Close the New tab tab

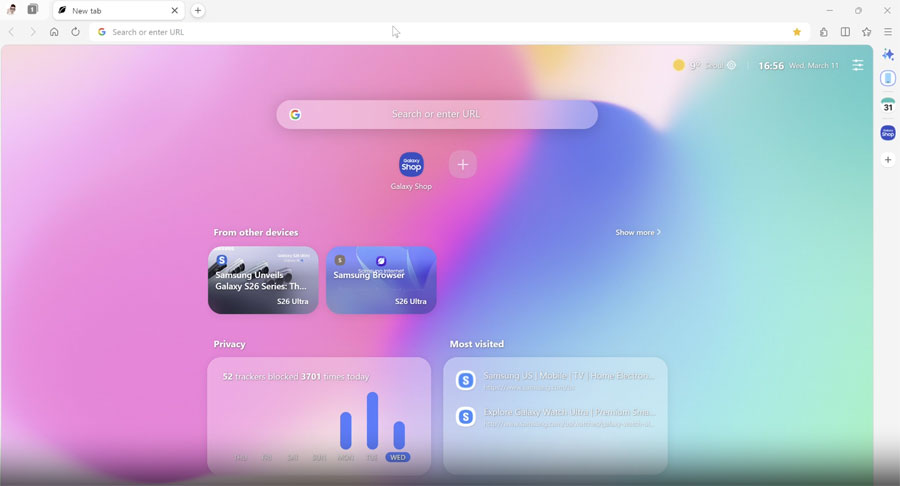coord(174,10)
